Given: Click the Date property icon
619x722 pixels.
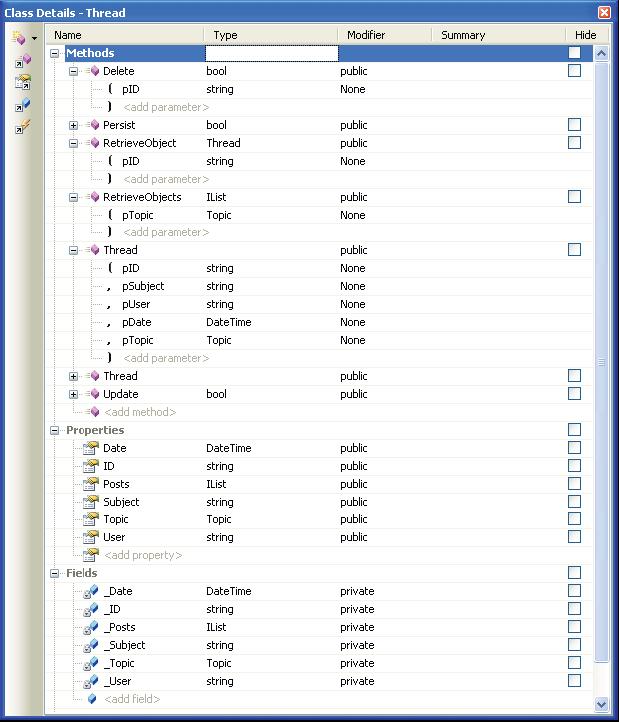Looking at the screenshot, I should click(91, 448).
